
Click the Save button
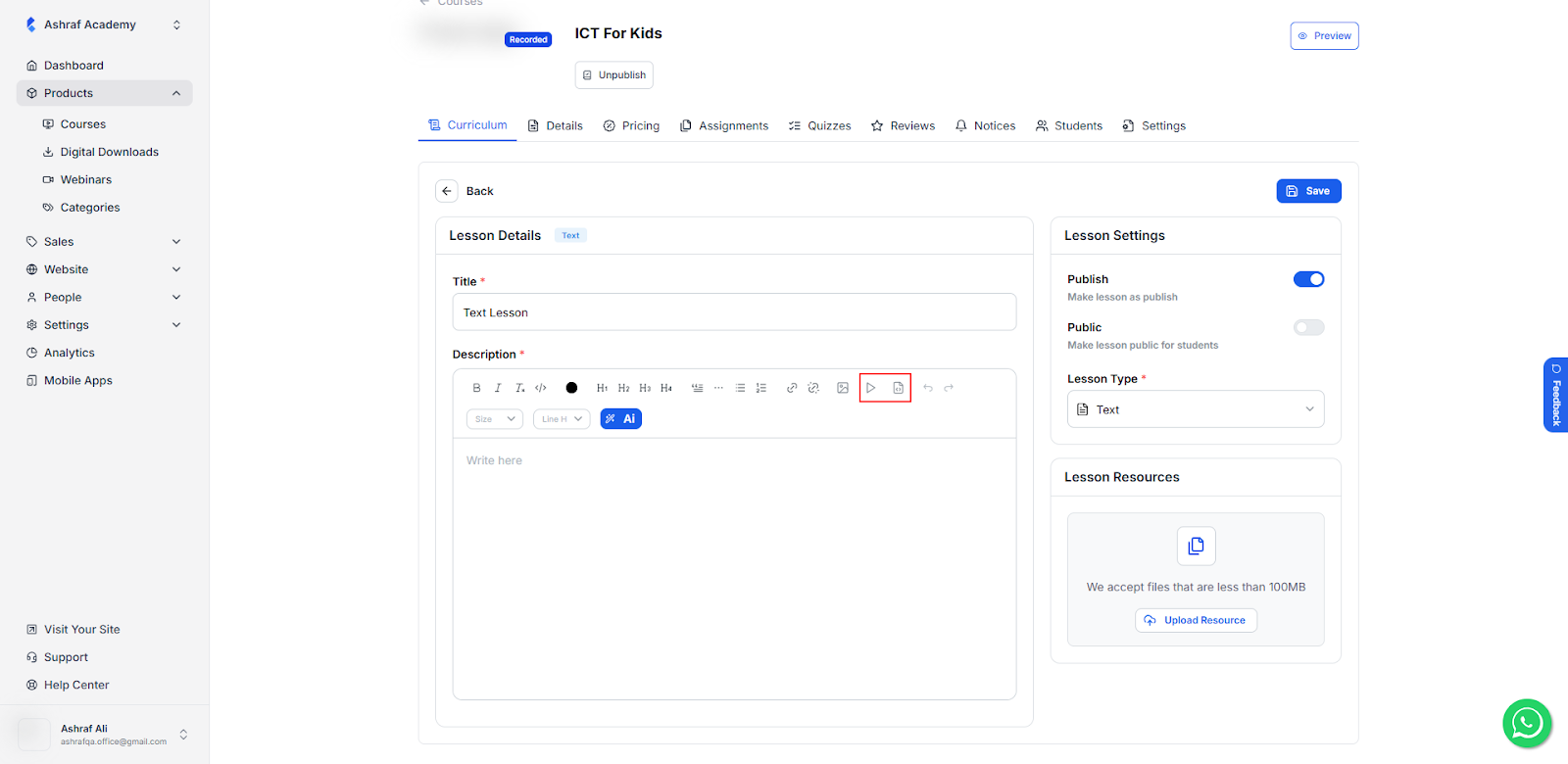click(1308, 191)
